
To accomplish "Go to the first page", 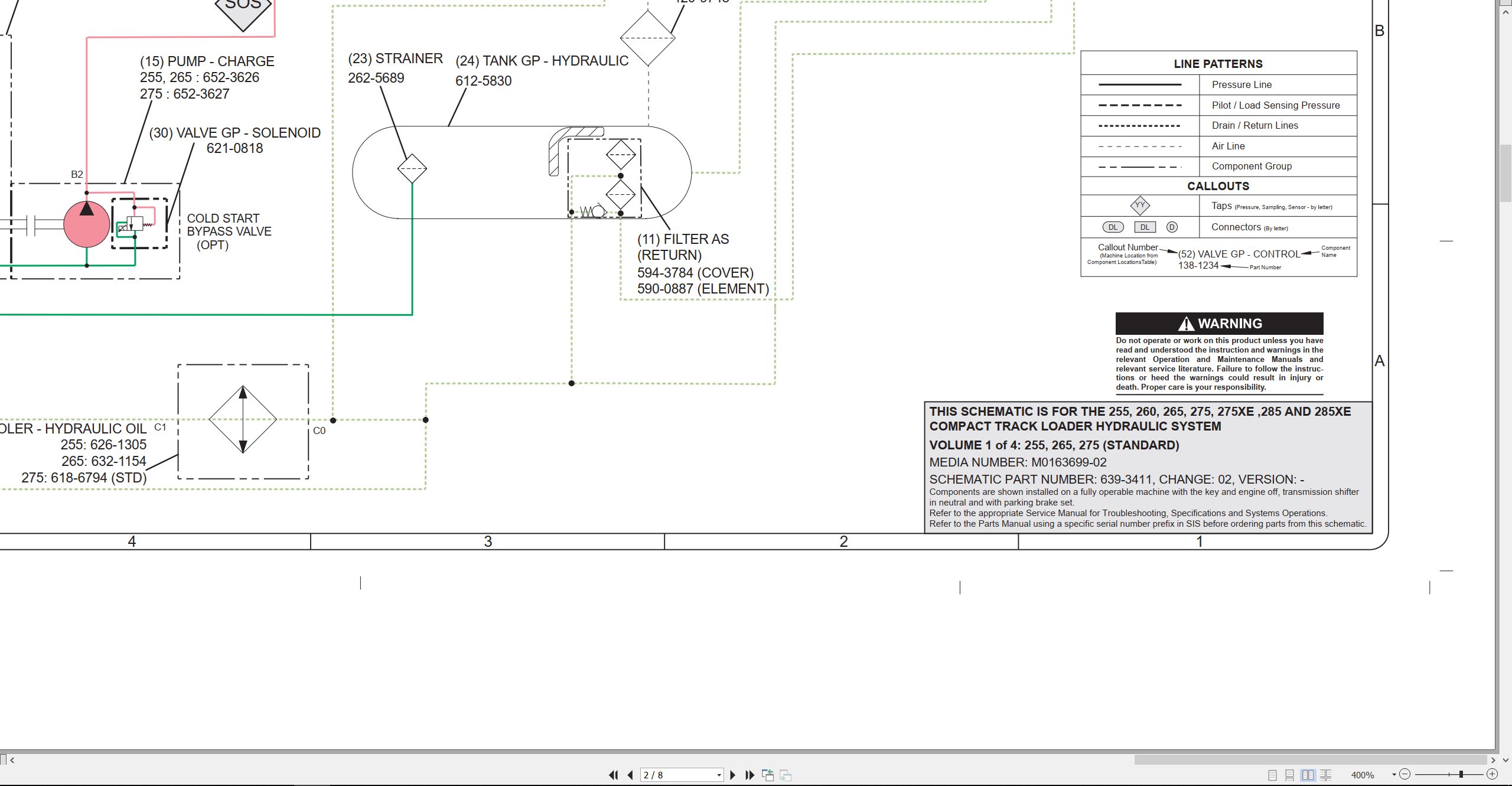I will (614, 775).
